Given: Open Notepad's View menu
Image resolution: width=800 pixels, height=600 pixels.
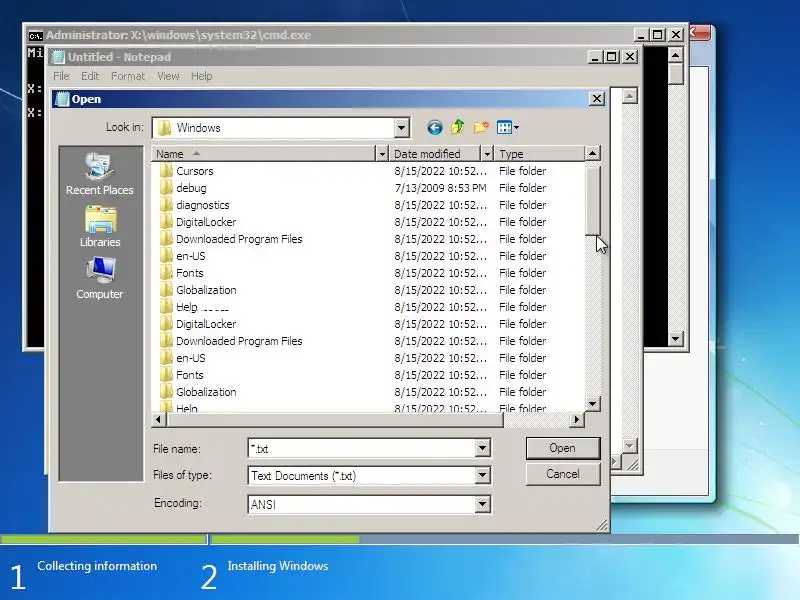Looking at the screenshot, I should [168, 76].
